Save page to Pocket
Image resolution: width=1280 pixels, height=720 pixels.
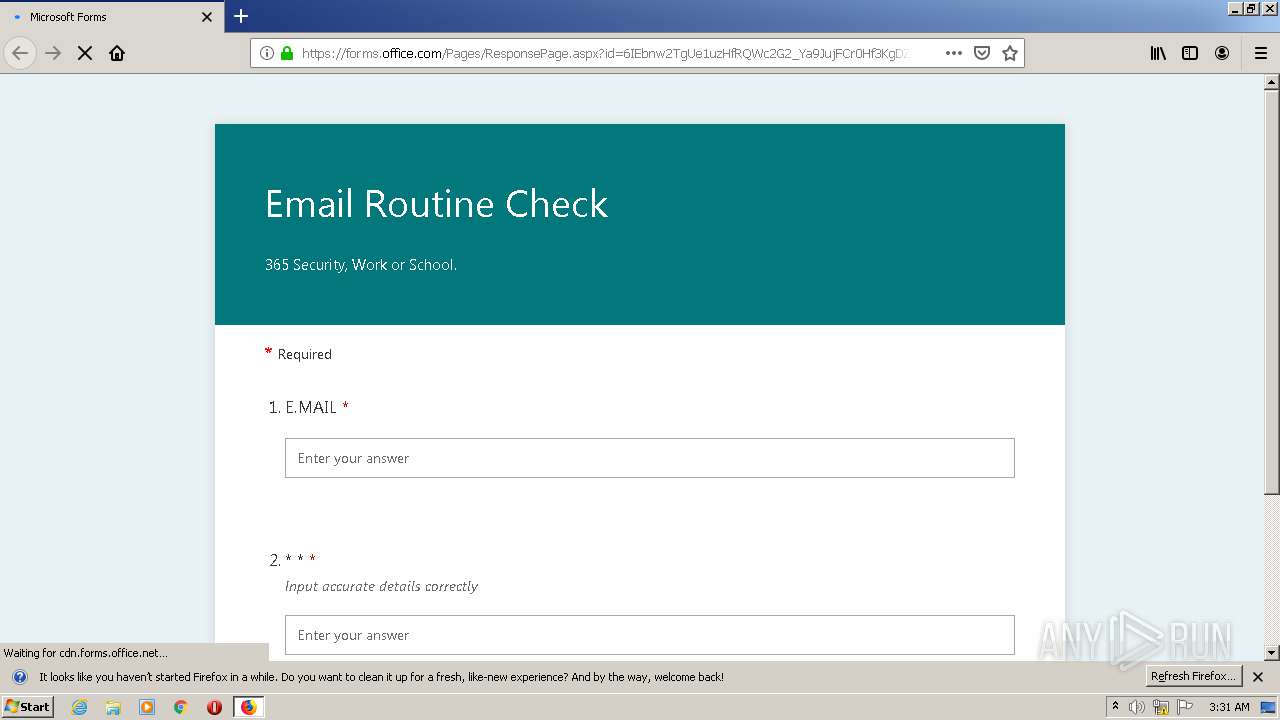[982, 53]
